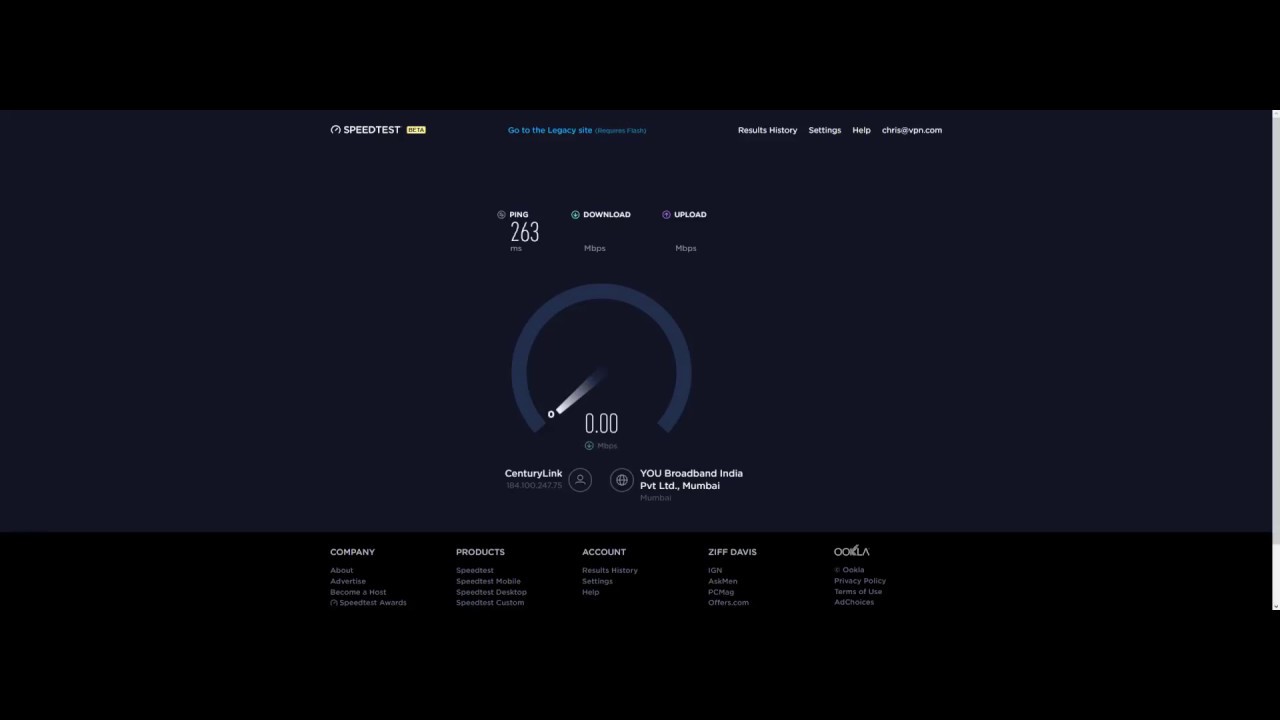Viewport: 1280px width, 720px height.
Task: Open Help in the header menu
Action: 861,130
